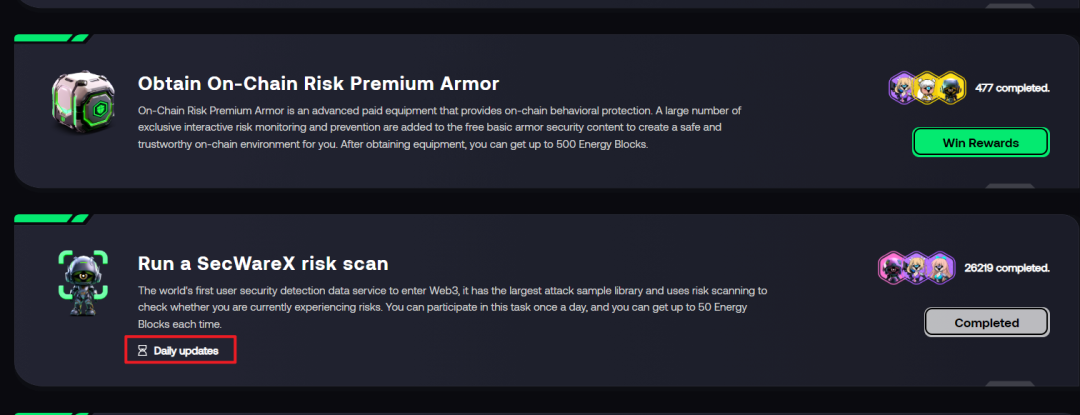Click middle yellow avatar in Premium Armor card
1080x415 pixels.
coord(928,89)
